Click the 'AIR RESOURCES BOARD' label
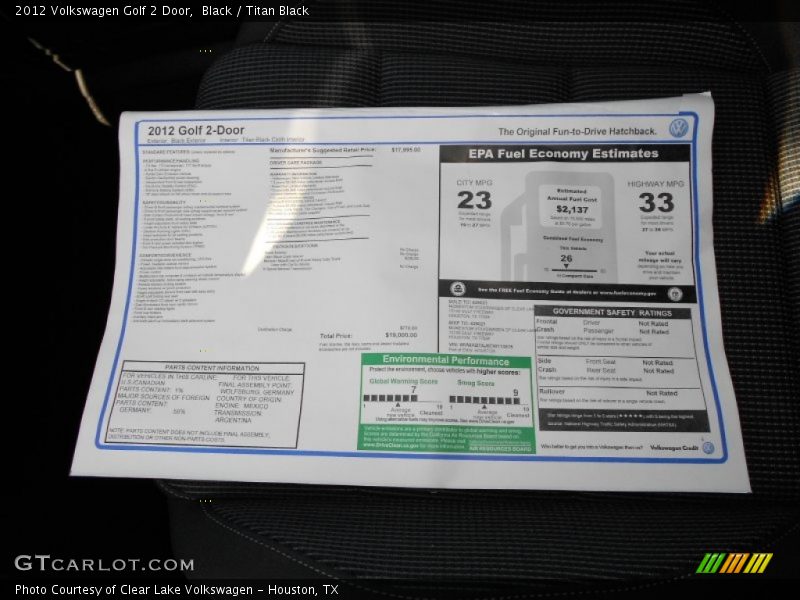Viewport: 800px width, 600px height. tap(501, 449)
